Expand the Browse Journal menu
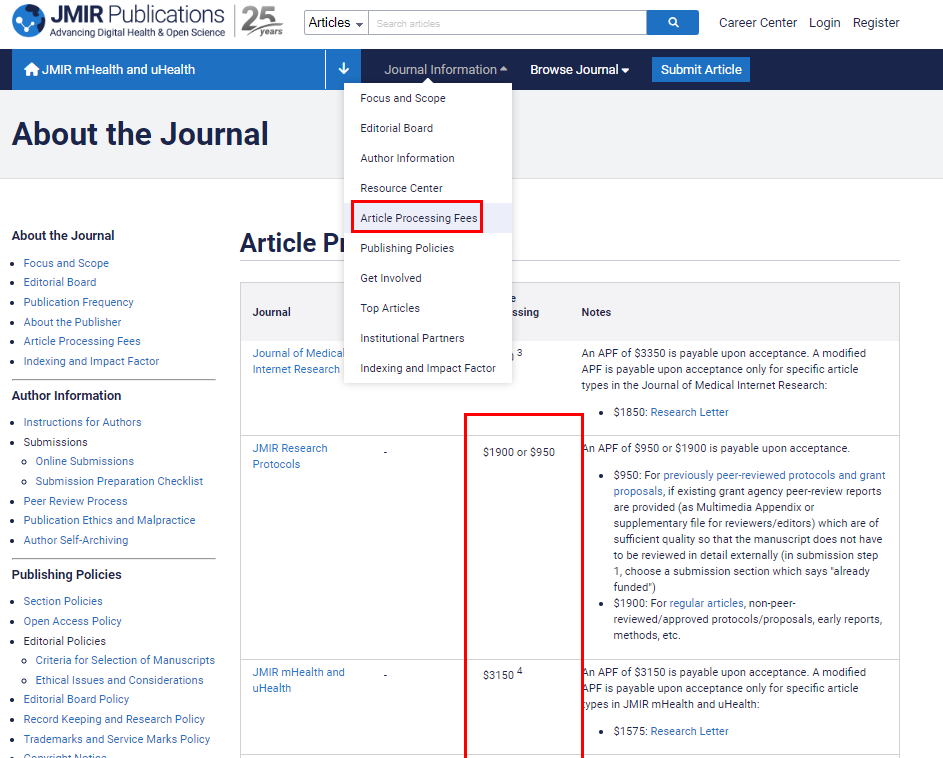Screen dimensions: 943x758 [x=580, y=70]
